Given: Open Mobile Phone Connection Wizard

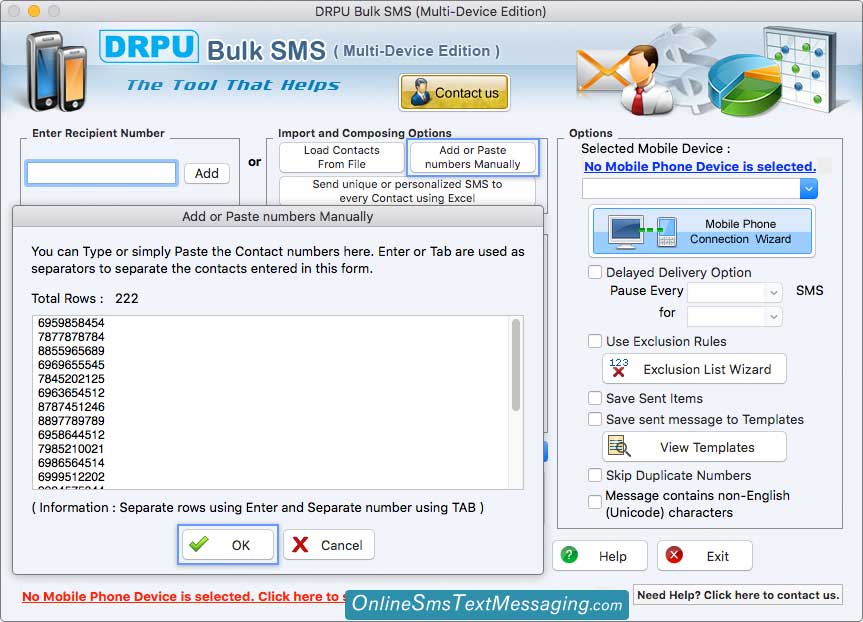Looking at the screenshot, I should [x=702, y=231].
